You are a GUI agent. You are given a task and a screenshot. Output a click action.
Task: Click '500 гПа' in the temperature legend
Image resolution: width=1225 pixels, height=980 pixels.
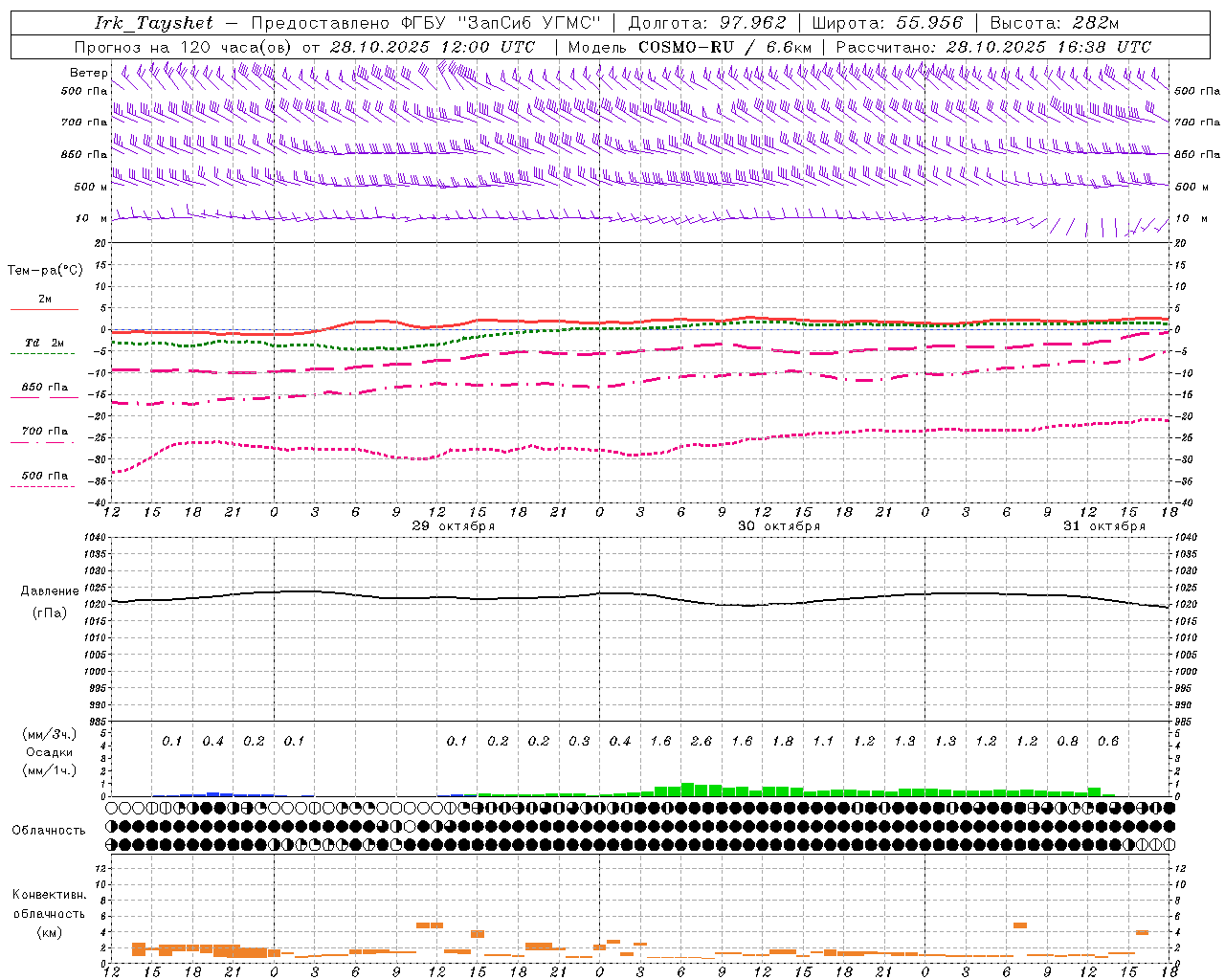tap(45, 476)
